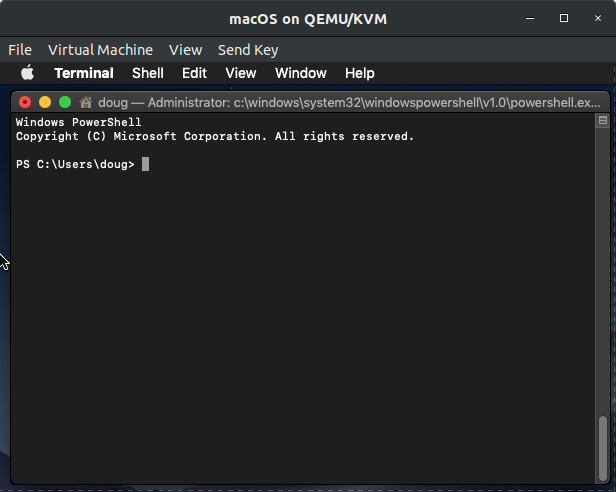Click the green zoom button of Terminal window
Screen dimensions: 616x492
[65, 103]
